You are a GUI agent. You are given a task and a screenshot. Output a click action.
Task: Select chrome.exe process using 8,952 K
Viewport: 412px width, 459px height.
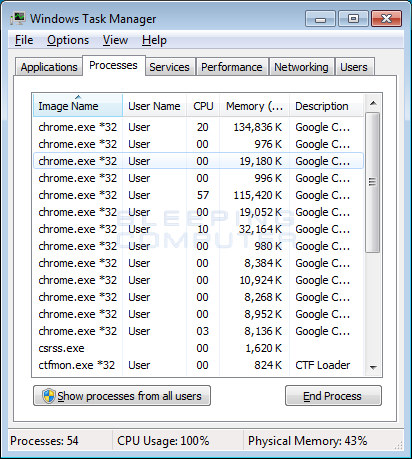click(198, 314)
